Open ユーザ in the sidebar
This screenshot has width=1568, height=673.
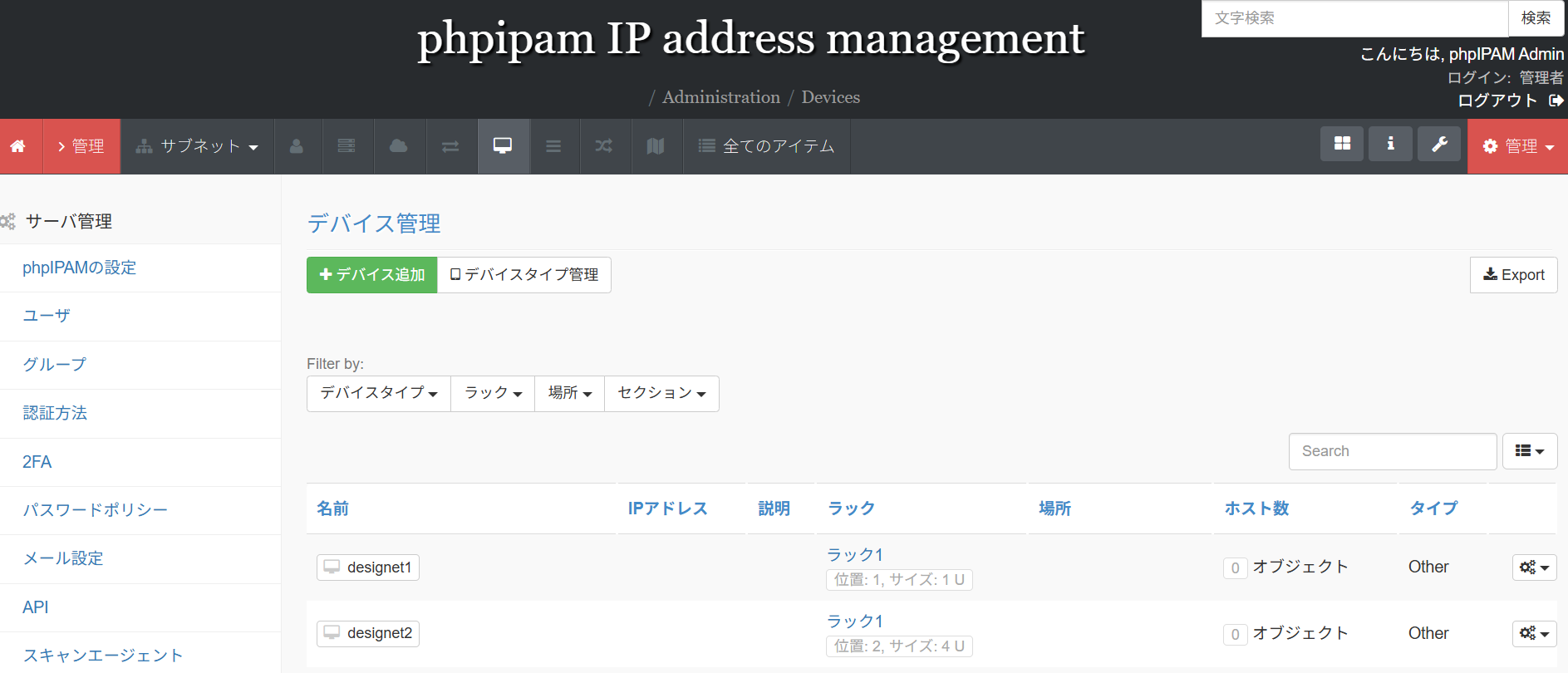(x=47, y=316)
